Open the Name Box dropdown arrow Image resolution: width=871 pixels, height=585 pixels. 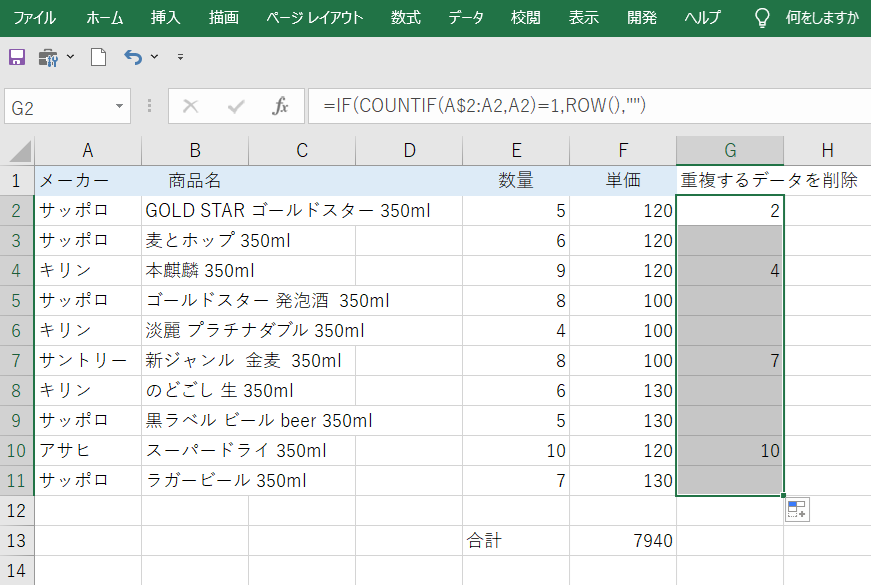(x=120, y=105)
